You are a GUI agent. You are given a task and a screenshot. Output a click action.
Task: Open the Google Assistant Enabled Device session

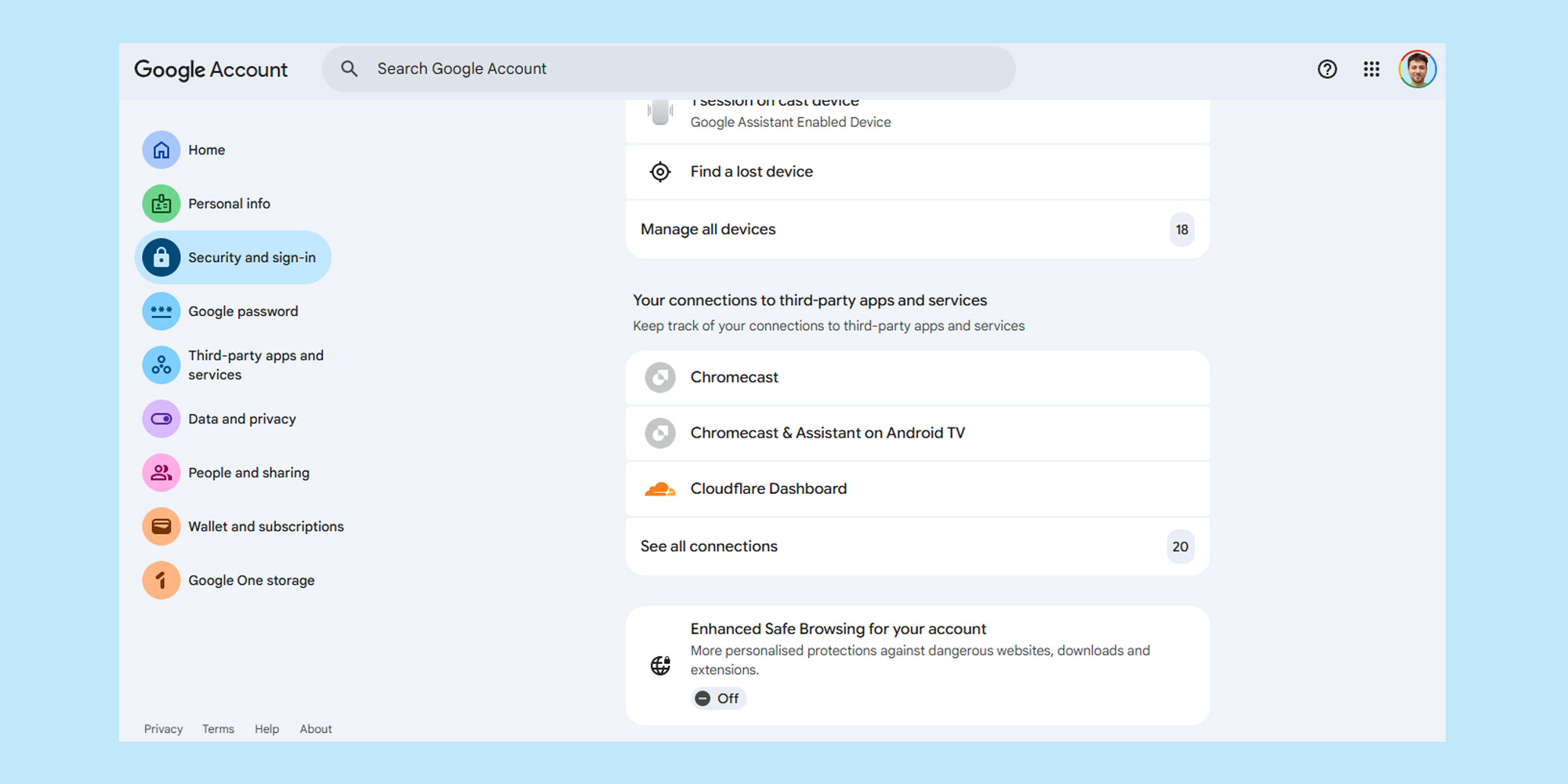917,121
